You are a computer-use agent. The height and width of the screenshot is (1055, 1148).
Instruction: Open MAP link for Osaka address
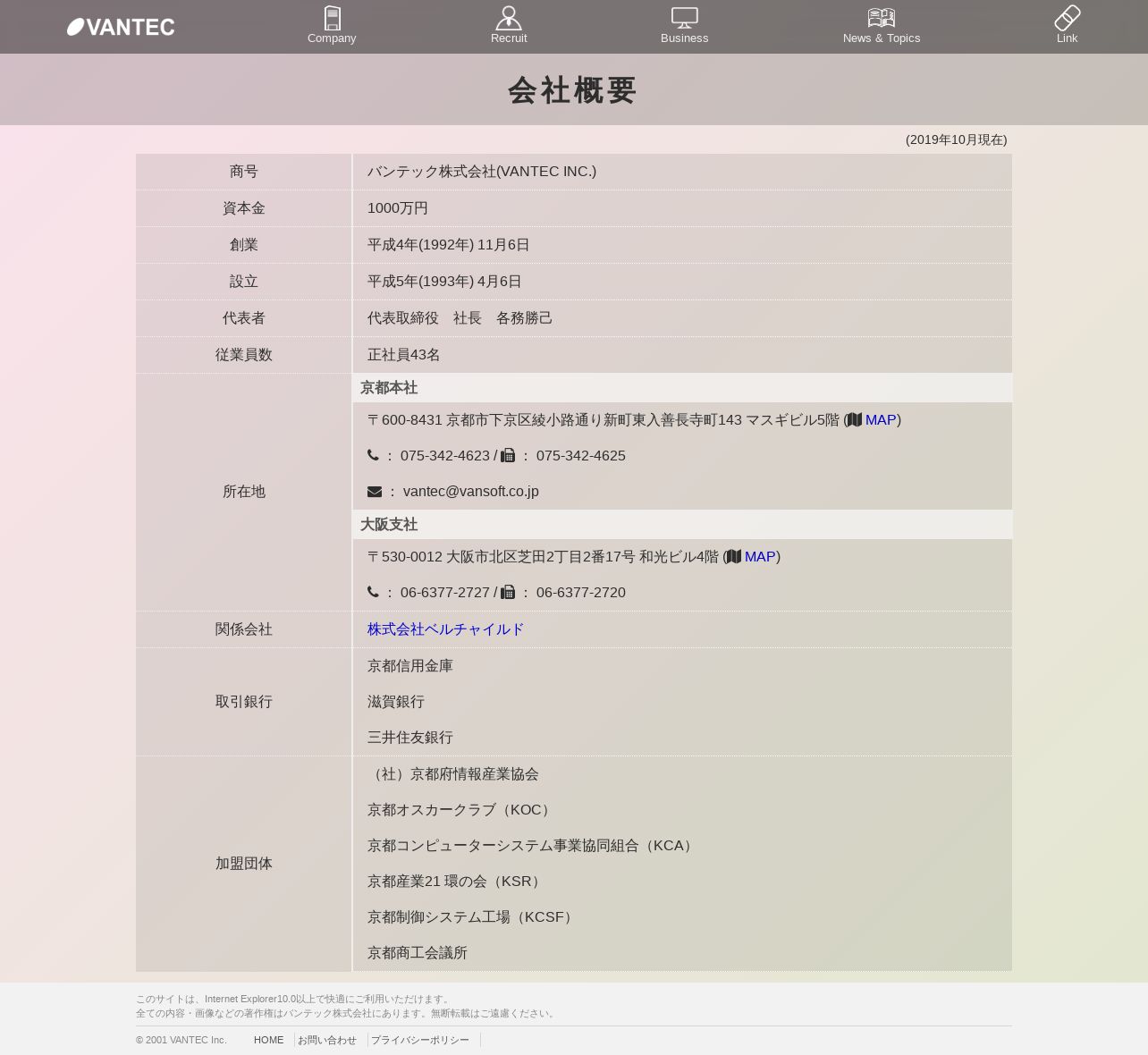coord(760,557)
